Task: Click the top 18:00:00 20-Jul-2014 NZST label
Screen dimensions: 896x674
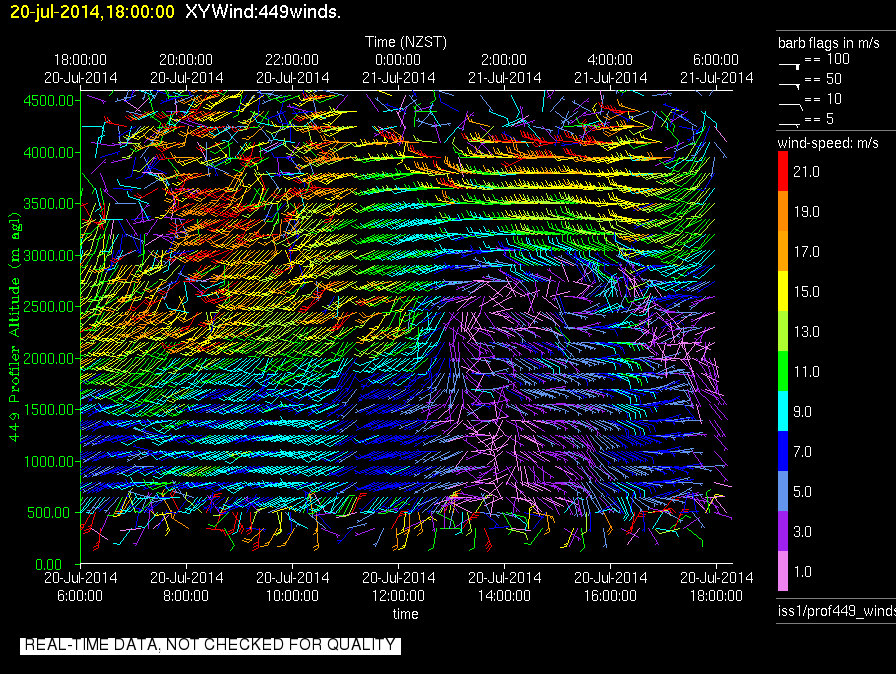Action: [x=81, y=69]
